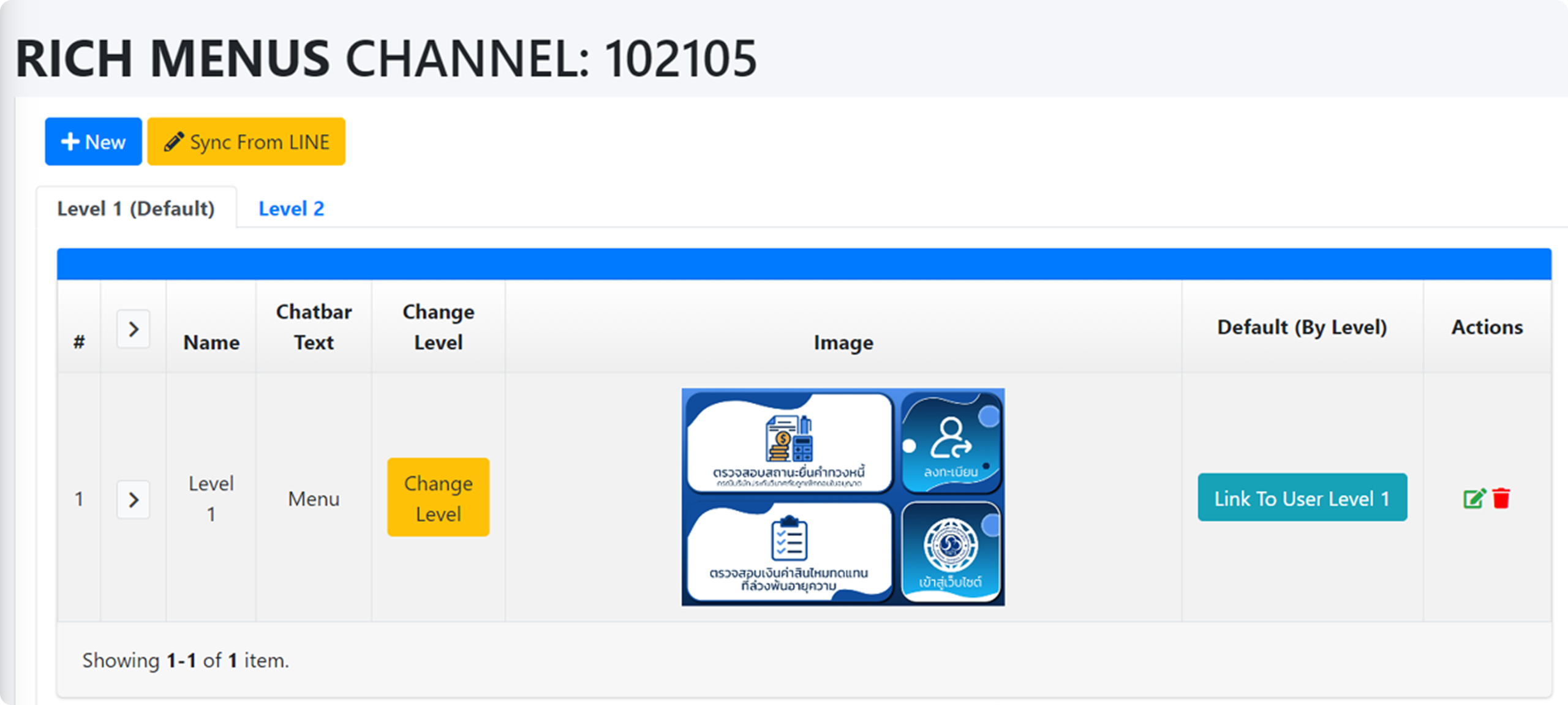
Task: Click the red trash delete icon
Action: click(1501, 499)
